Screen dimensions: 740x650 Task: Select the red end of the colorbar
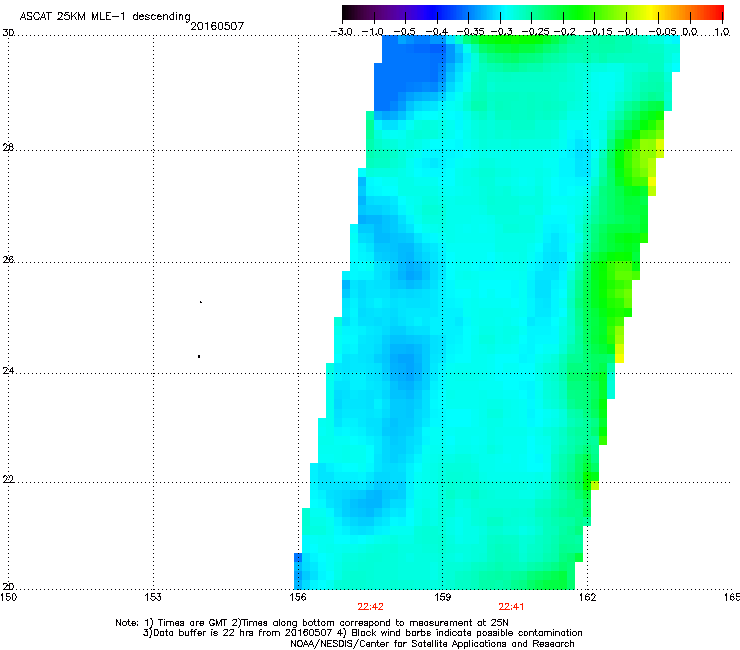pyautogui.click(x=713, y=13)
